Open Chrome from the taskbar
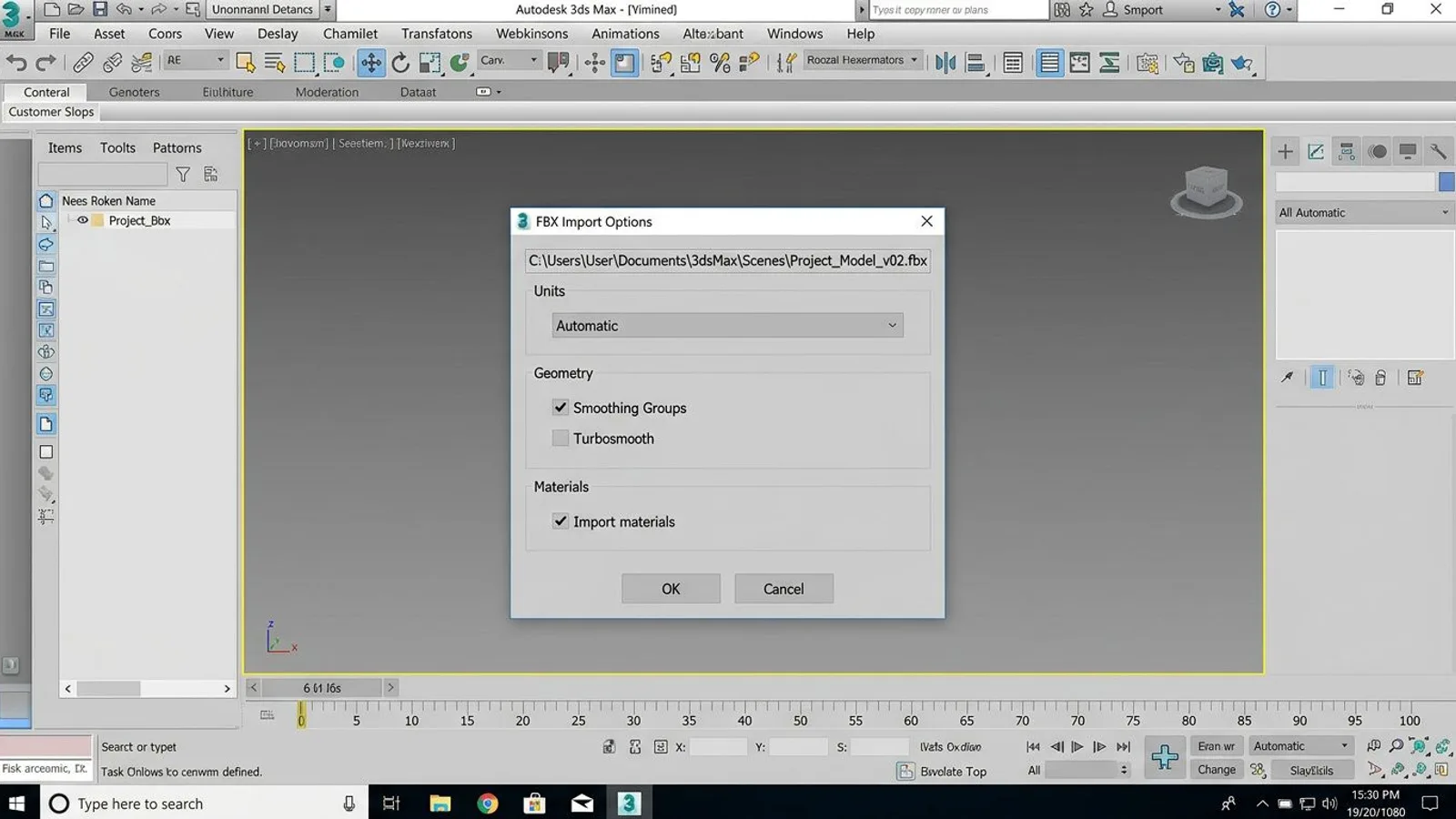Screen dimensions: 1456x819 pyautogui.click(x=488, y=804)
